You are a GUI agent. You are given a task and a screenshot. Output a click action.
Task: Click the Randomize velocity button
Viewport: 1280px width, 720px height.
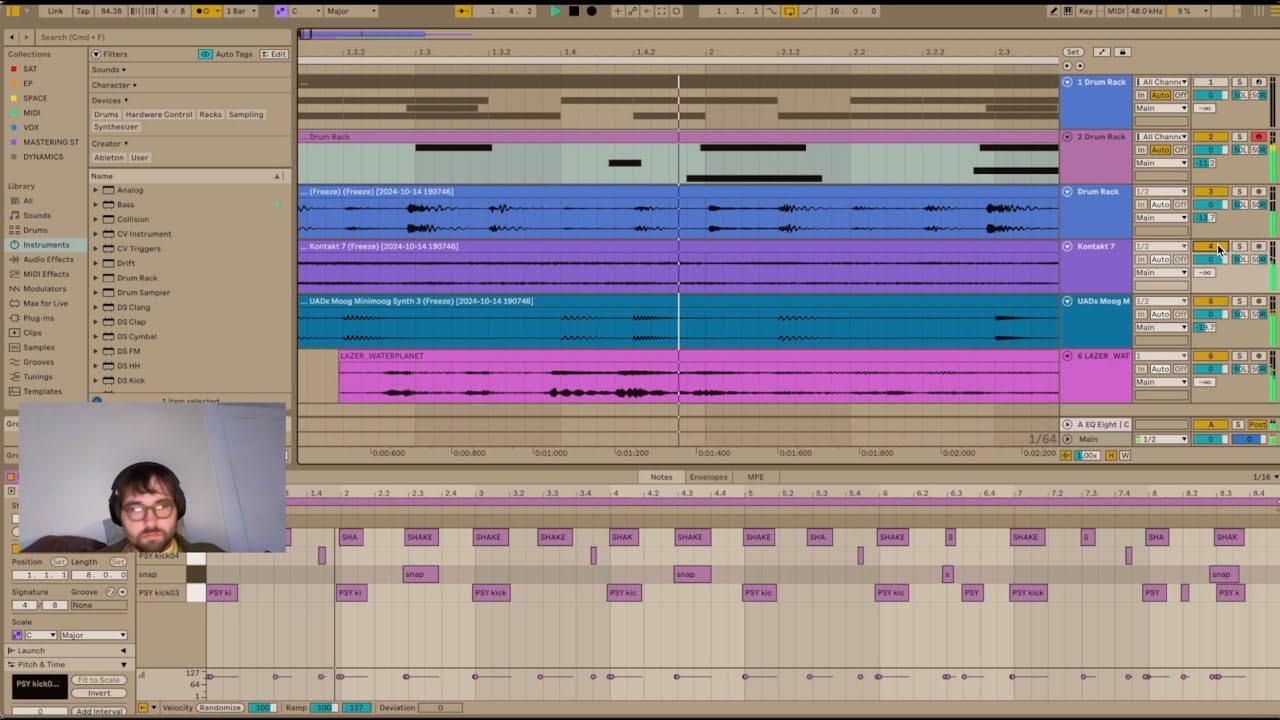(219, 708)
